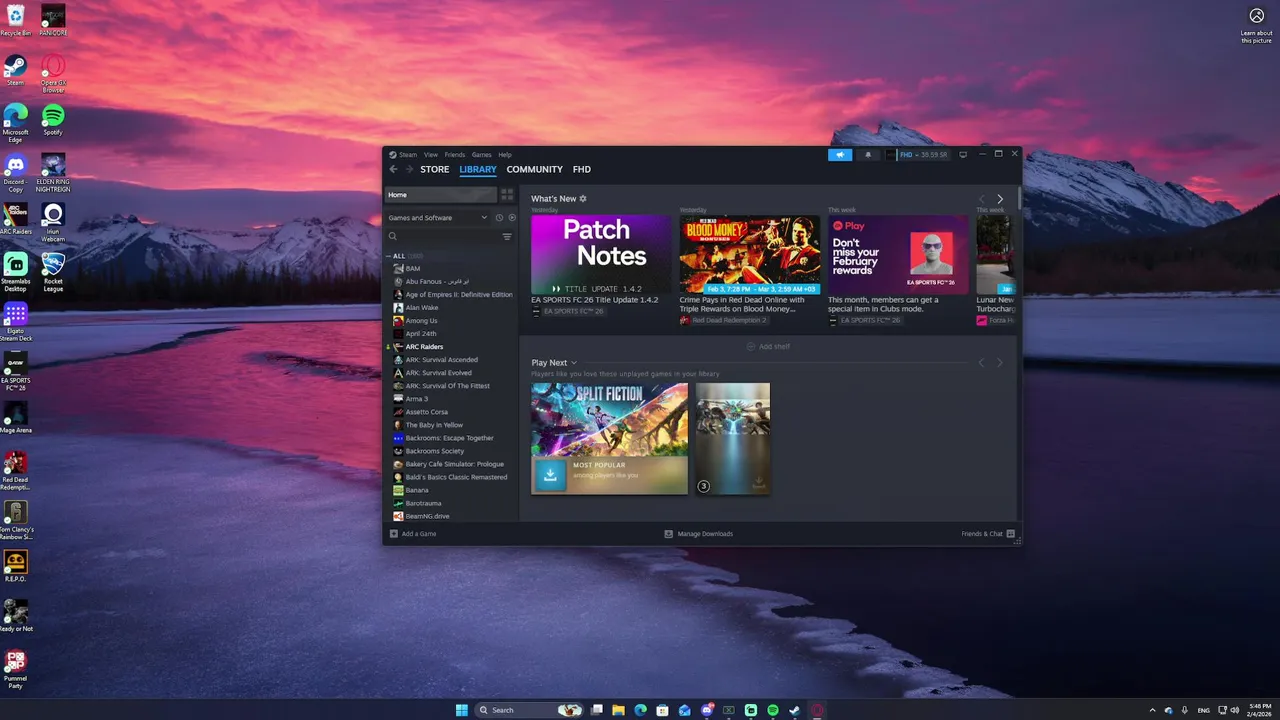Image resolution: width=1280 pixels, height=720 pixels.
Task: Open the FHD profile tab
Action: click(x=582, y=170)
